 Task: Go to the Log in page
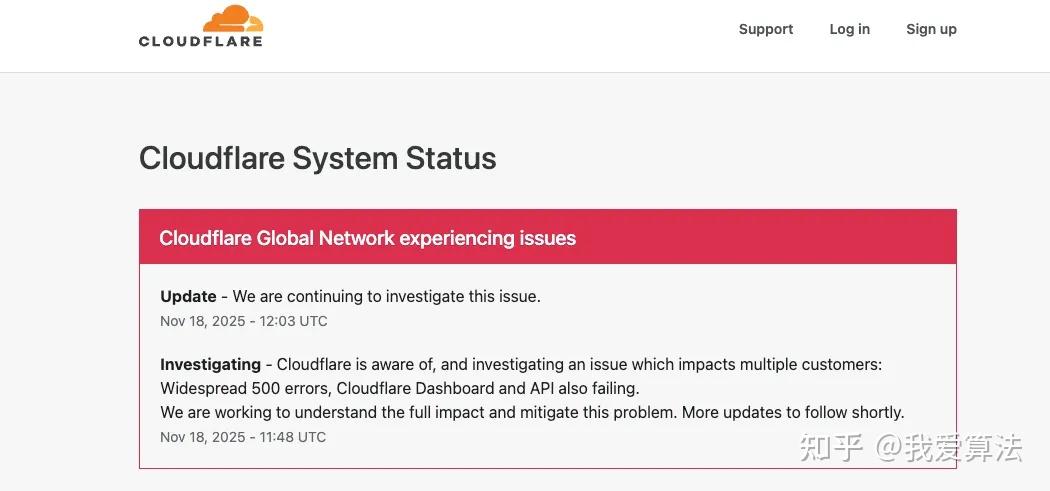click(x=849, y=29)
